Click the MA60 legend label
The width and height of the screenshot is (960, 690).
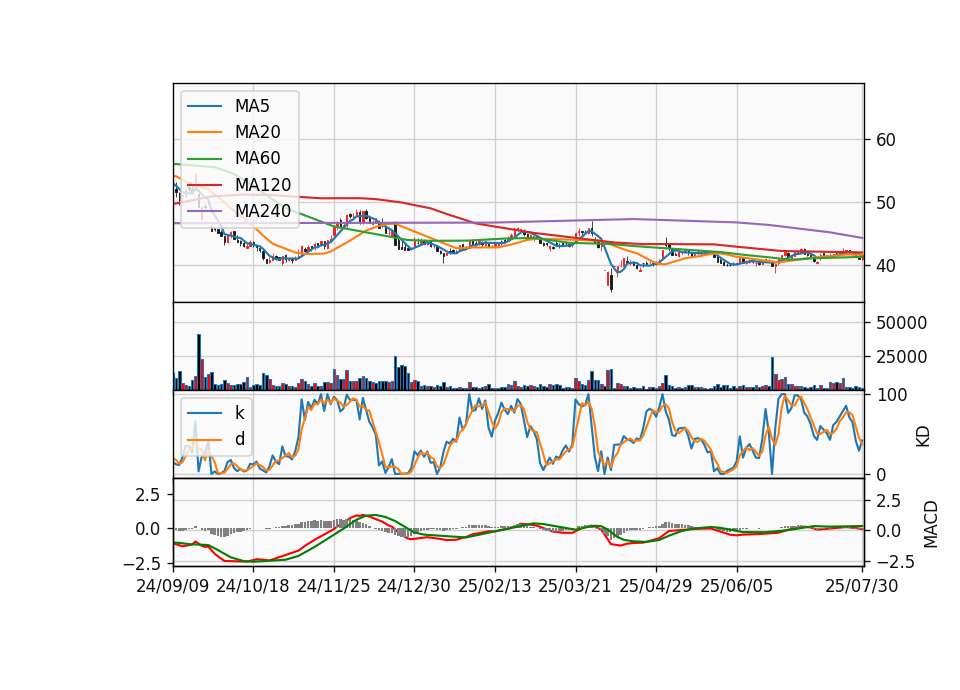tap(257, 158)
